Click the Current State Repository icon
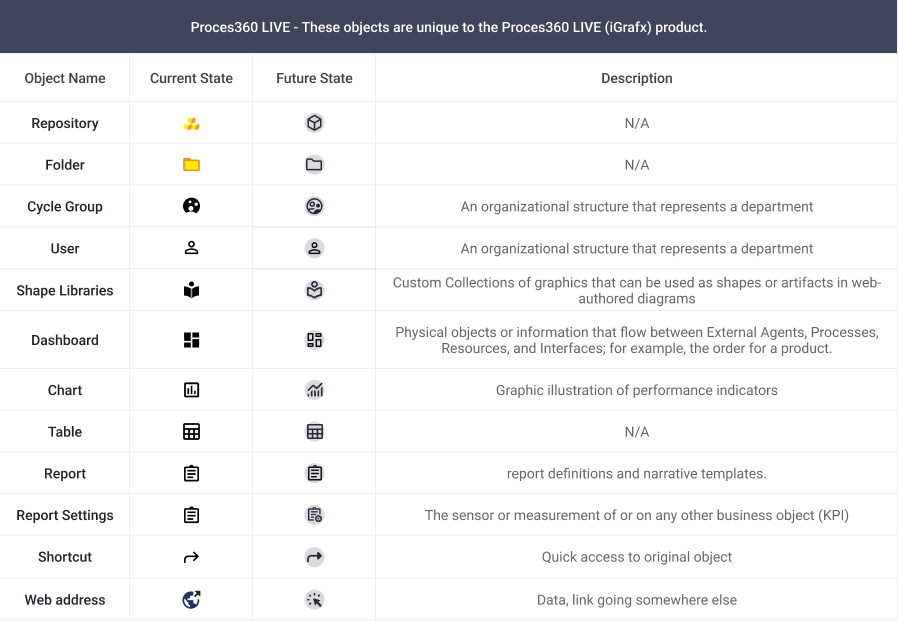 pyautogui.click(x=191, y=123)
